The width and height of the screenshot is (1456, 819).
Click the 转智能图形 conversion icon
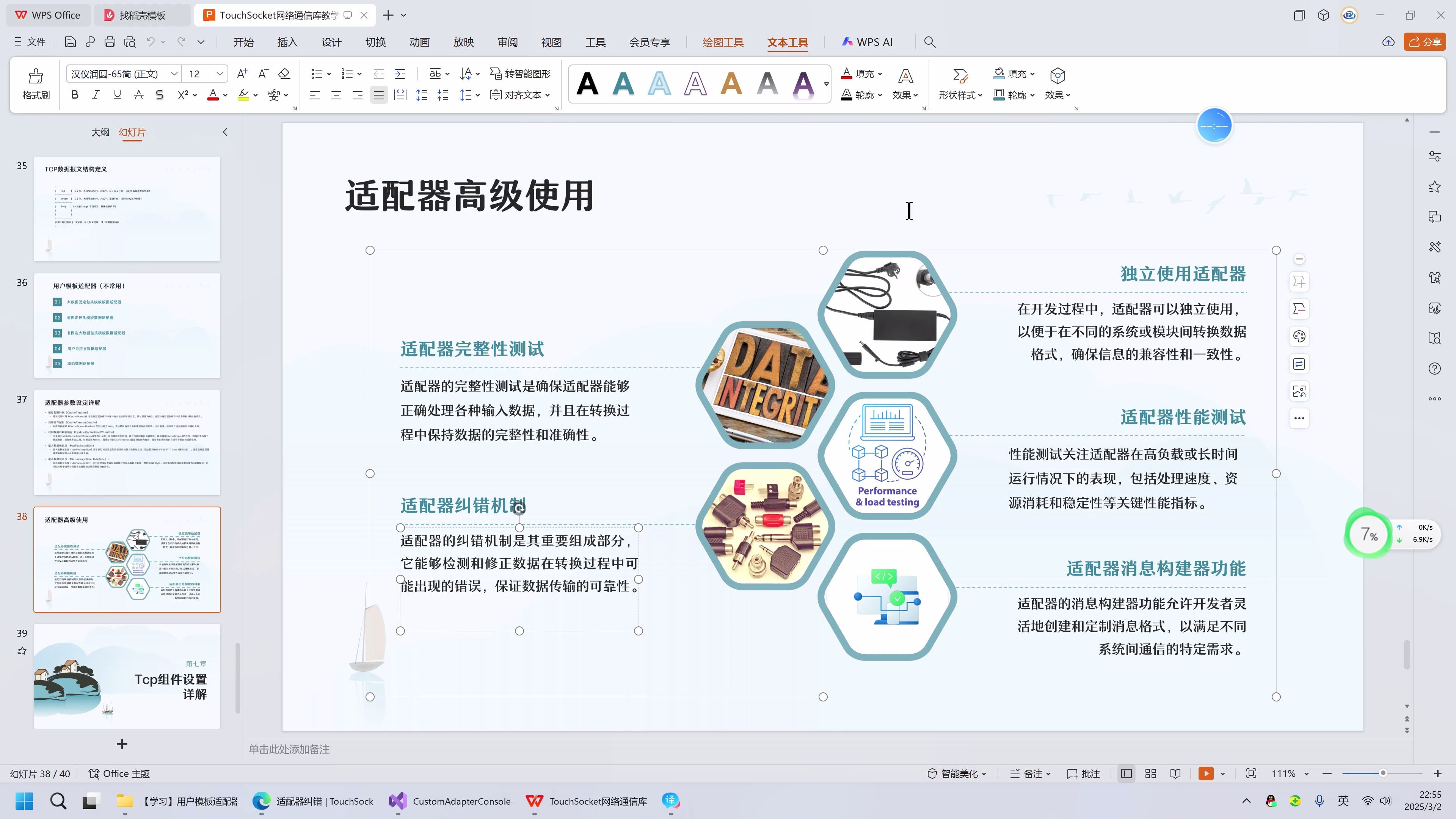[x=495, y=74]
